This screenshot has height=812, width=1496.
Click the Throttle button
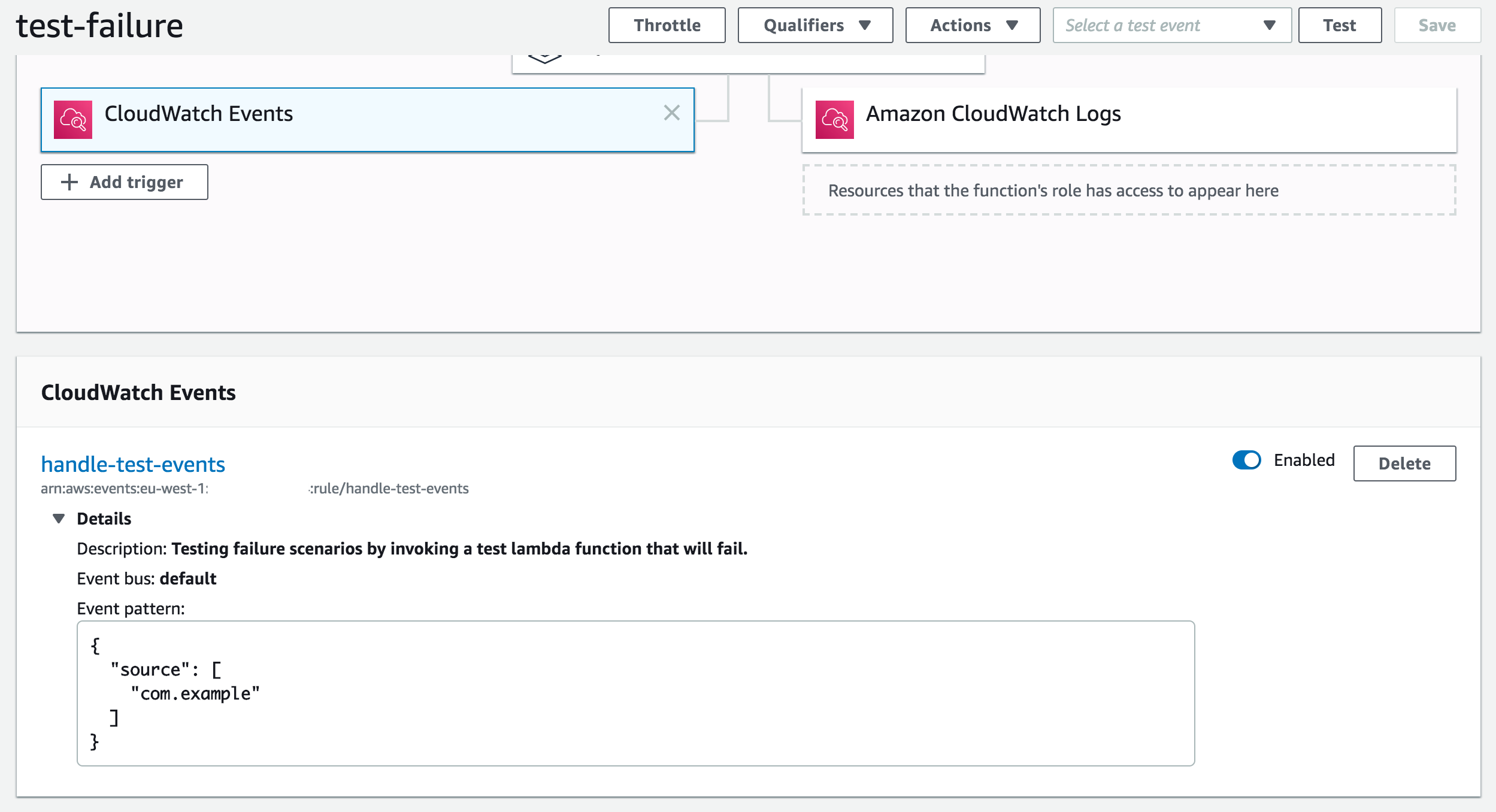pyautogui.click(x=667, y=25)
